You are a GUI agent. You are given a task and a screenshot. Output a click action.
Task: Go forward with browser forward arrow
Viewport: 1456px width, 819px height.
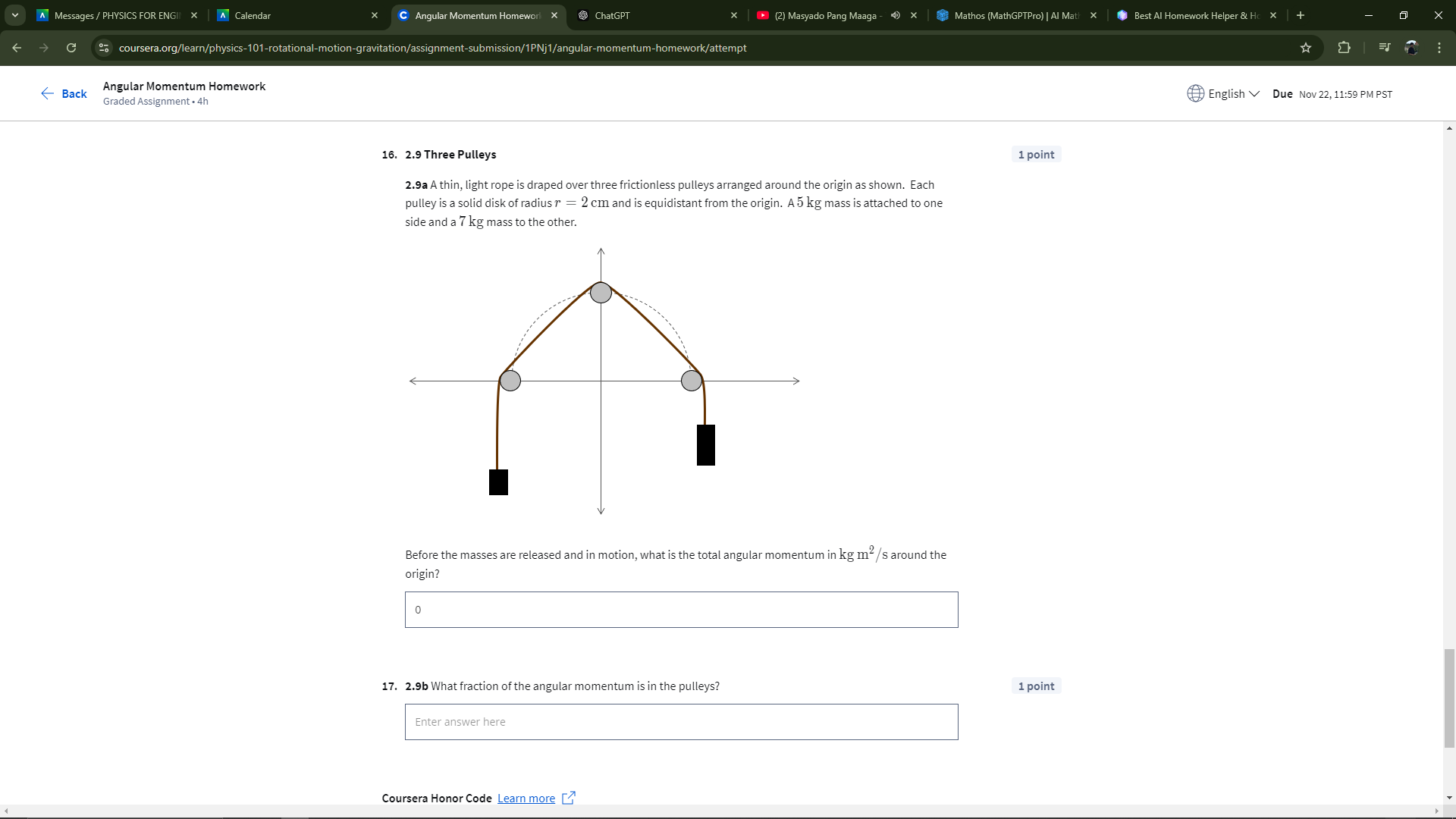click(44, 48)
